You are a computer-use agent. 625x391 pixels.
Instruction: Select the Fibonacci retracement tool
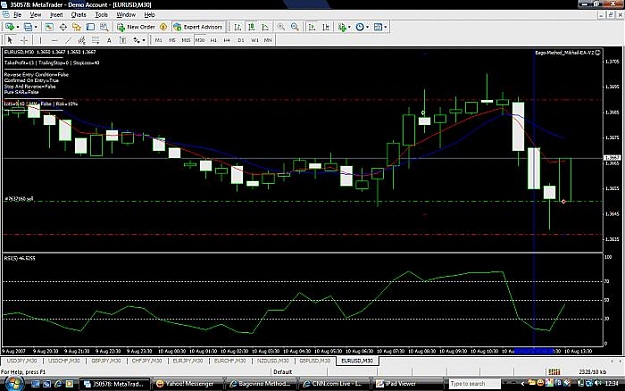(95, 40)
